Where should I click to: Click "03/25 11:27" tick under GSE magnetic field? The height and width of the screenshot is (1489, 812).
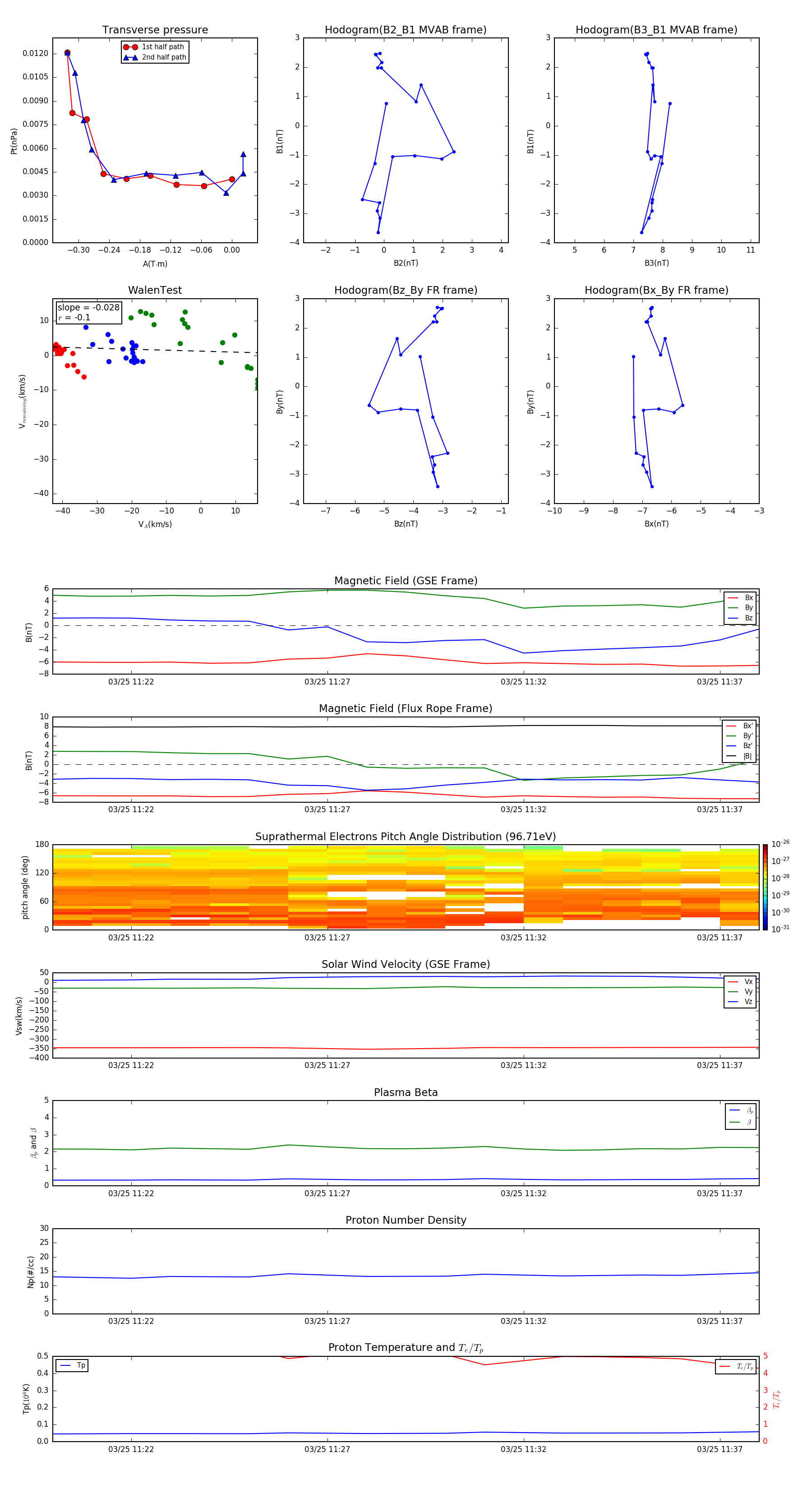coord(327,681)
